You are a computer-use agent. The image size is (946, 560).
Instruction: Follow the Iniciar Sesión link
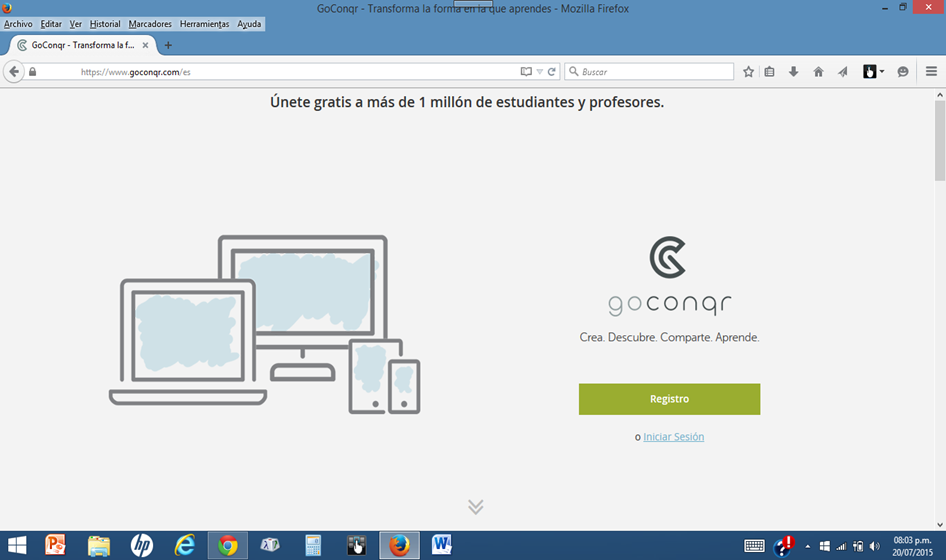click(673, 437)
